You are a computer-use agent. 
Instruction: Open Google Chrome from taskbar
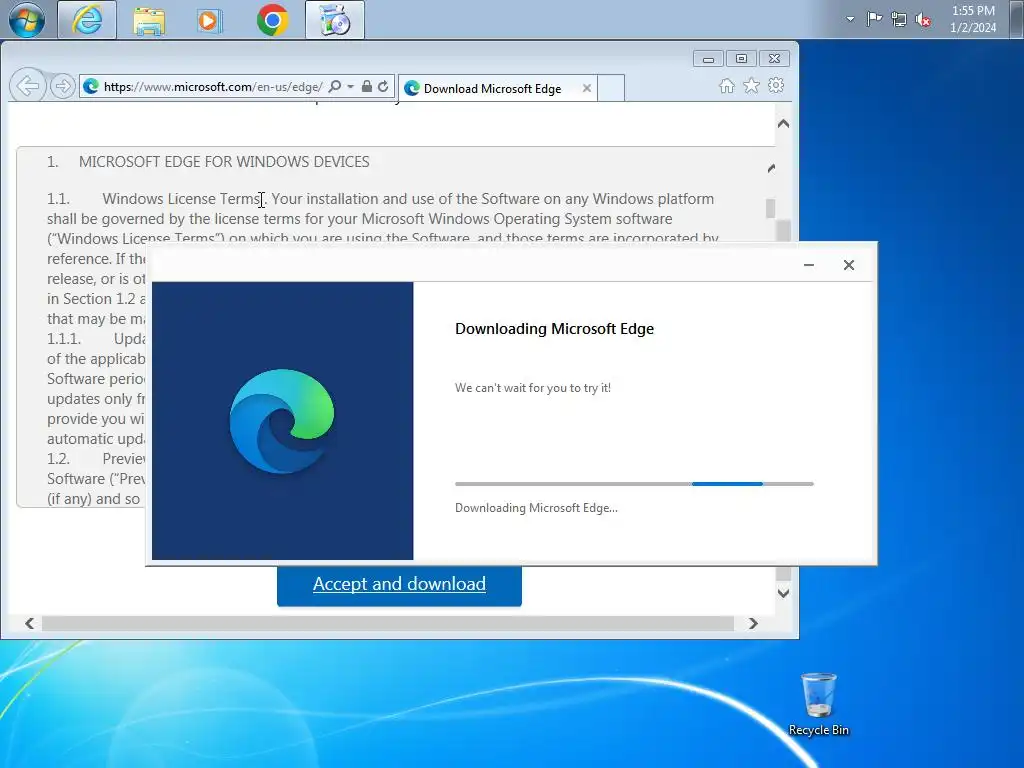tap(272, 20)
